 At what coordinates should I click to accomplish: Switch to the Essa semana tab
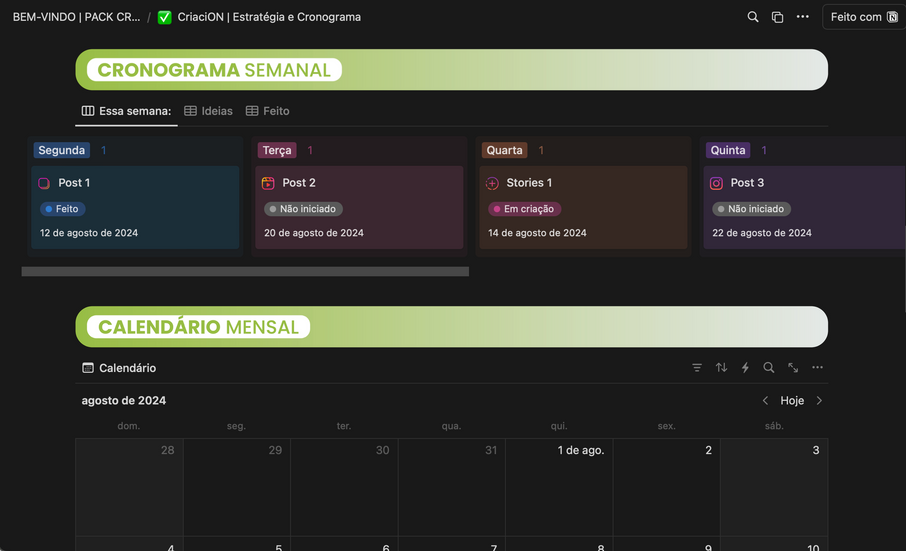click(127, 111)
